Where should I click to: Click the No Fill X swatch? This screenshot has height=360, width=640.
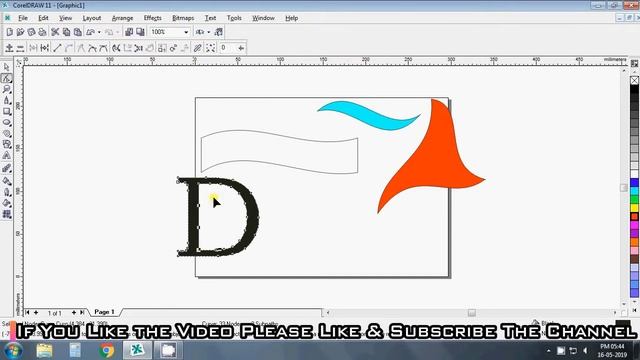[634, 80]
